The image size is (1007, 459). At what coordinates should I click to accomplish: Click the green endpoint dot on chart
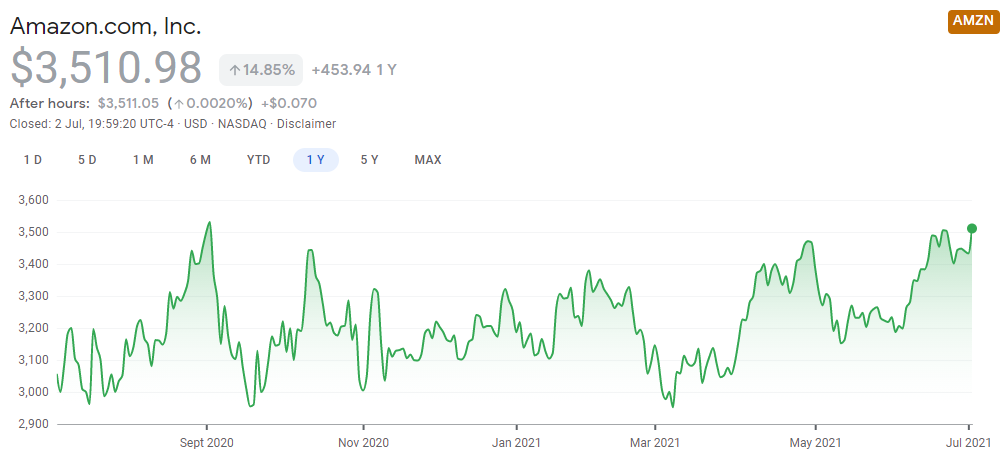tap(972, 229)
